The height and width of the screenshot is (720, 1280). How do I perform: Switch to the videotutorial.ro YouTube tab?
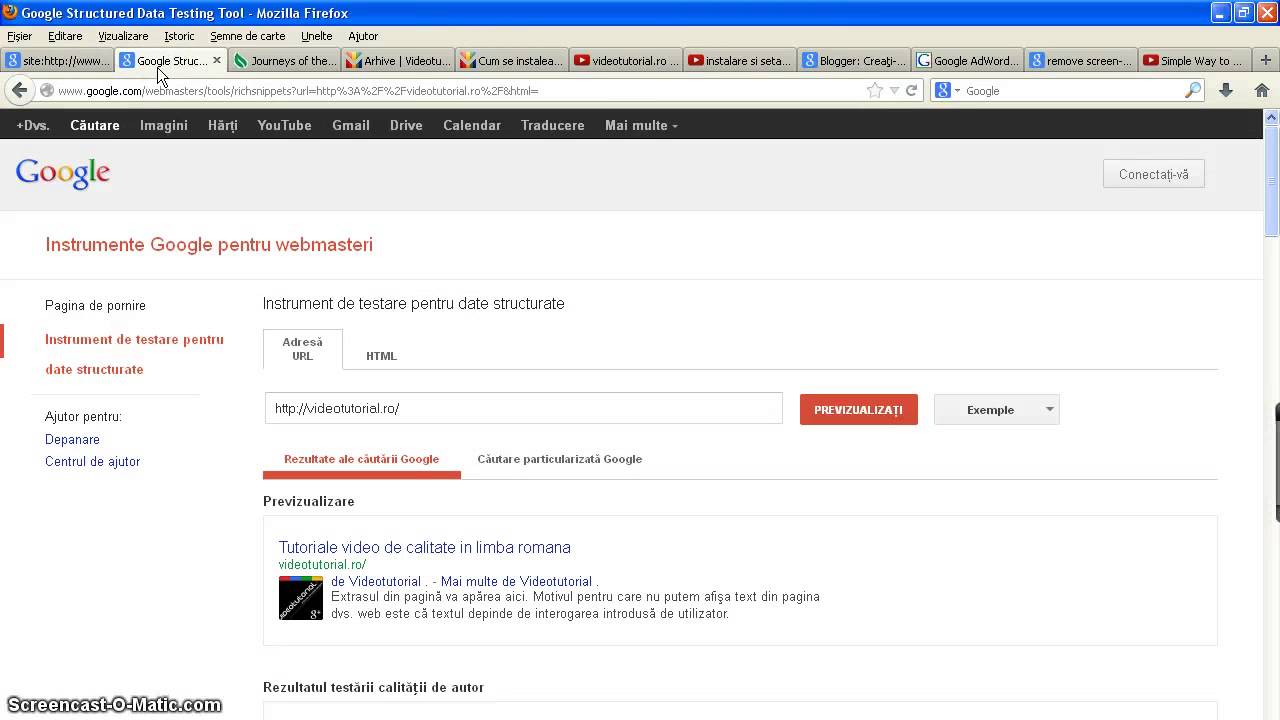tap(626, 60)
